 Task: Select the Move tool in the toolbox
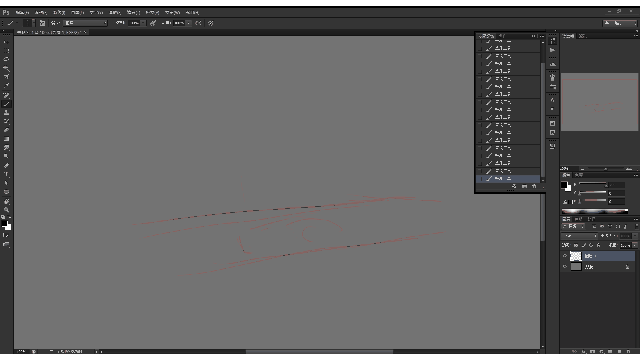click(x=6, y=42)
